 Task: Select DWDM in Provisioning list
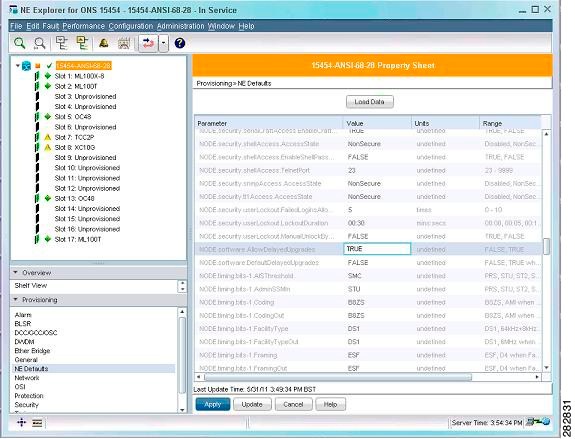(24, 342)
